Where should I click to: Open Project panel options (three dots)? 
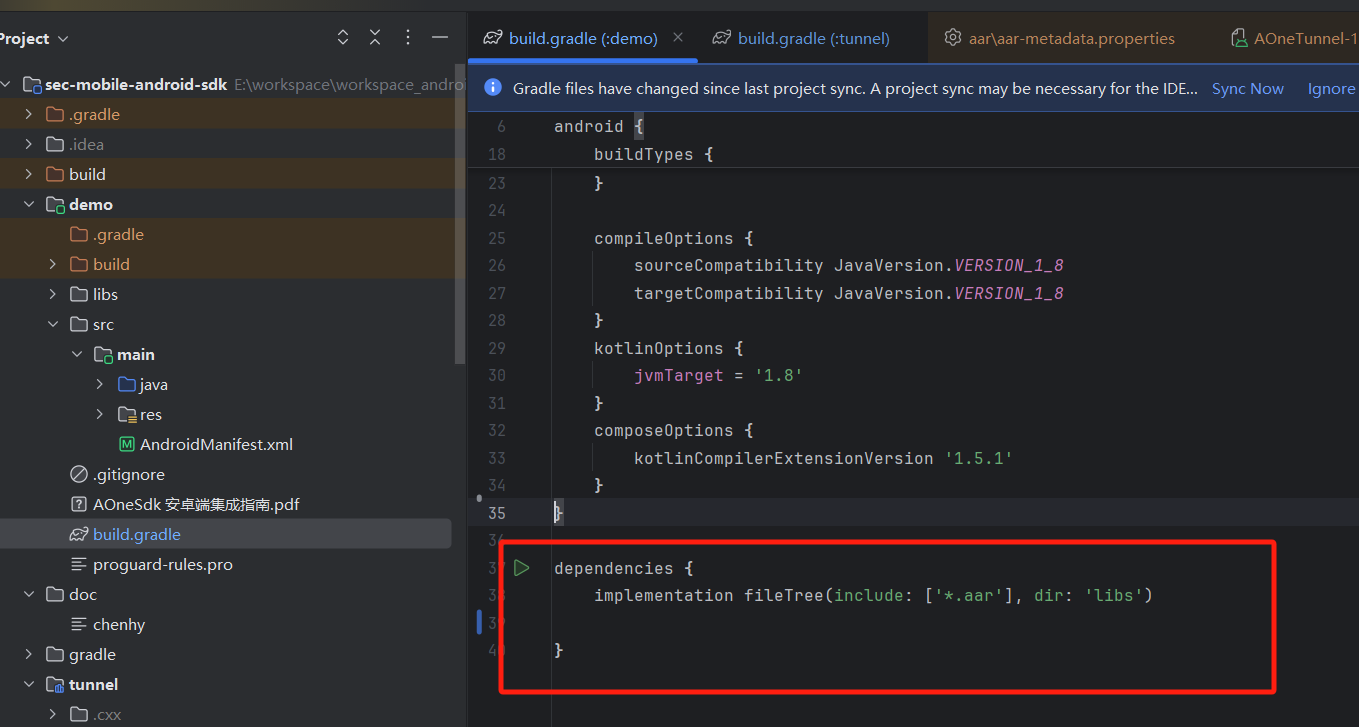click(x=407, y=38)
